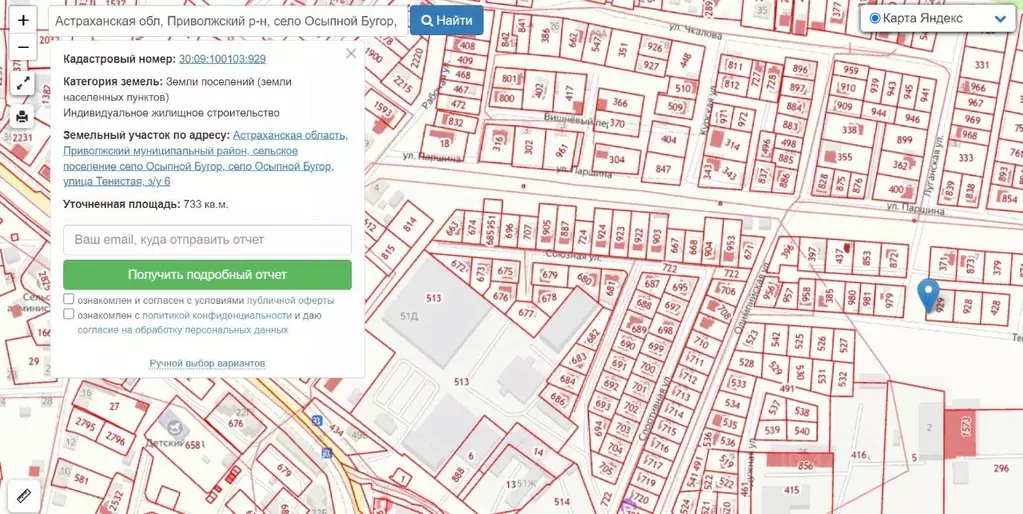The height and width of the screenshot is (514, 1023).
Task: Click the parcel labeled 514
Action: point(561,502)
